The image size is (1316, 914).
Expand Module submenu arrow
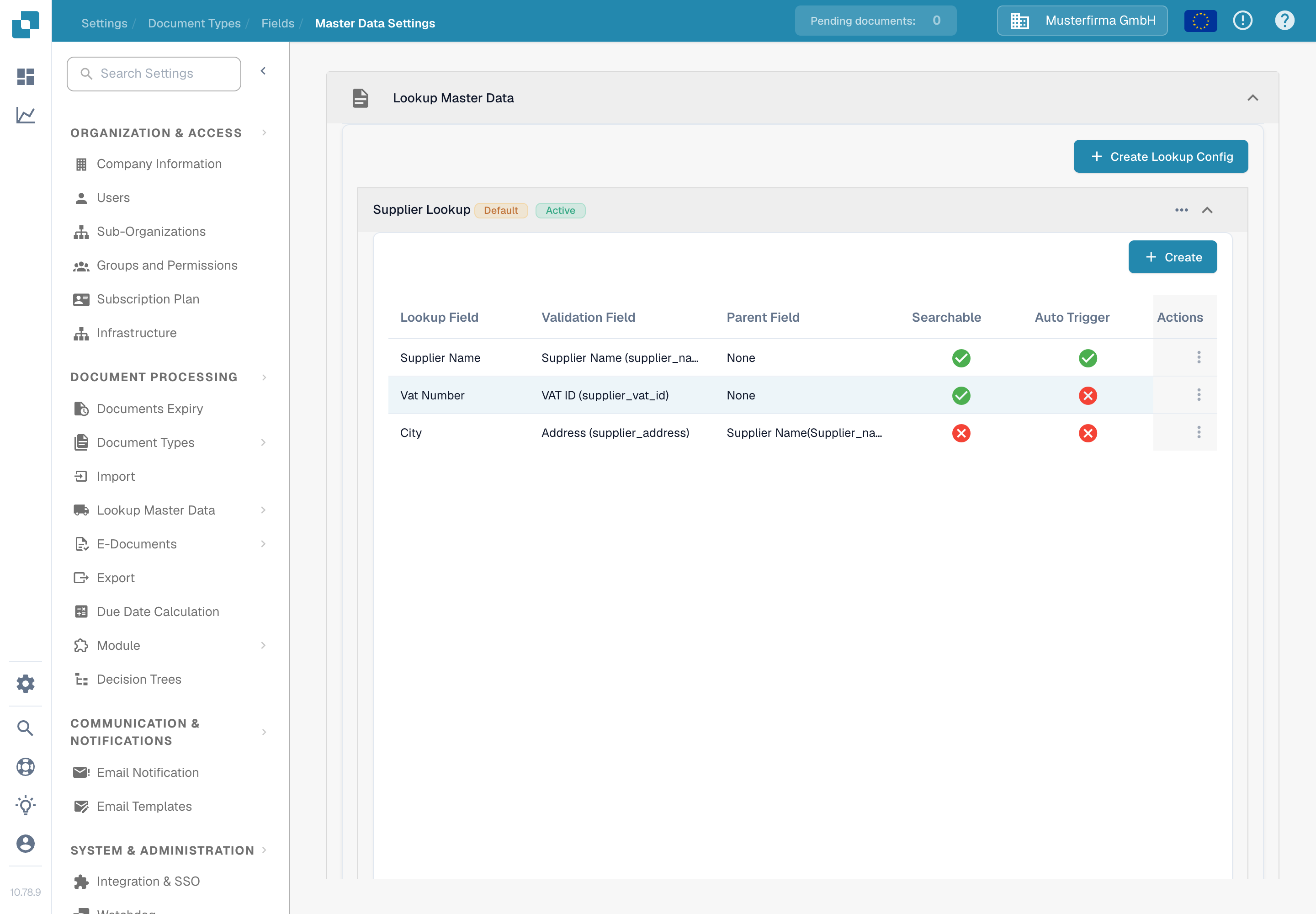point(263,645)
